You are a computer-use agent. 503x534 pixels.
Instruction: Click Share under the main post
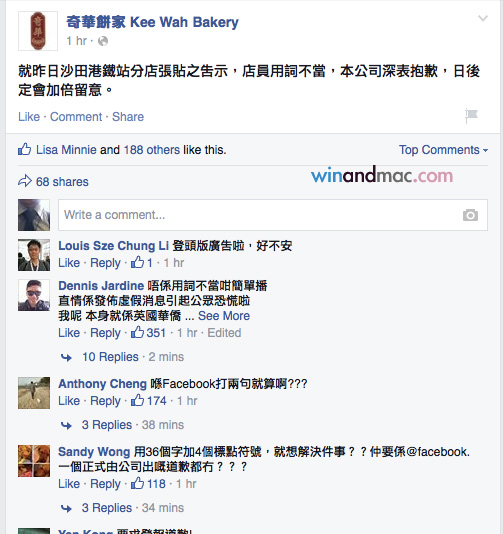(x=128, y=117)
